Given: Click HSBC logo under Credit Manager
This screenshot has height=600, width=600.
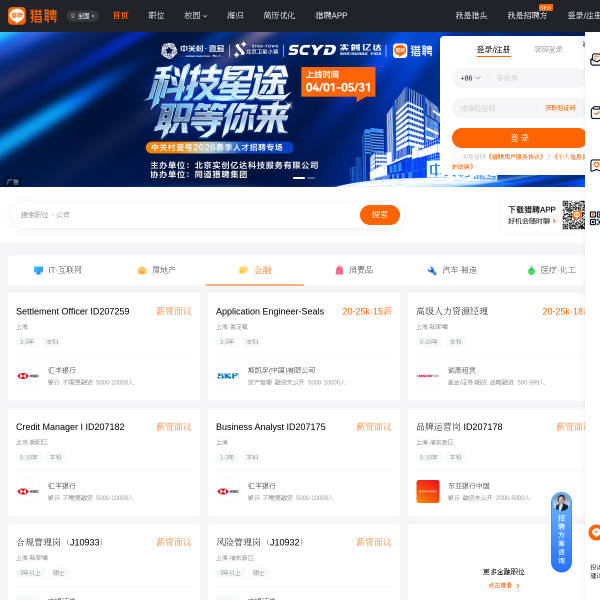Looking at the screenshot, I should click(28, 491).
